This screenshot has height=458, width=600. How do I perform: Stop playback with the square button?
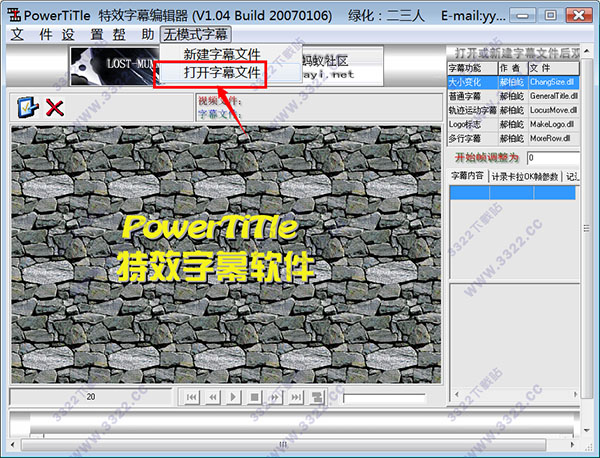[x=254, y=397]
